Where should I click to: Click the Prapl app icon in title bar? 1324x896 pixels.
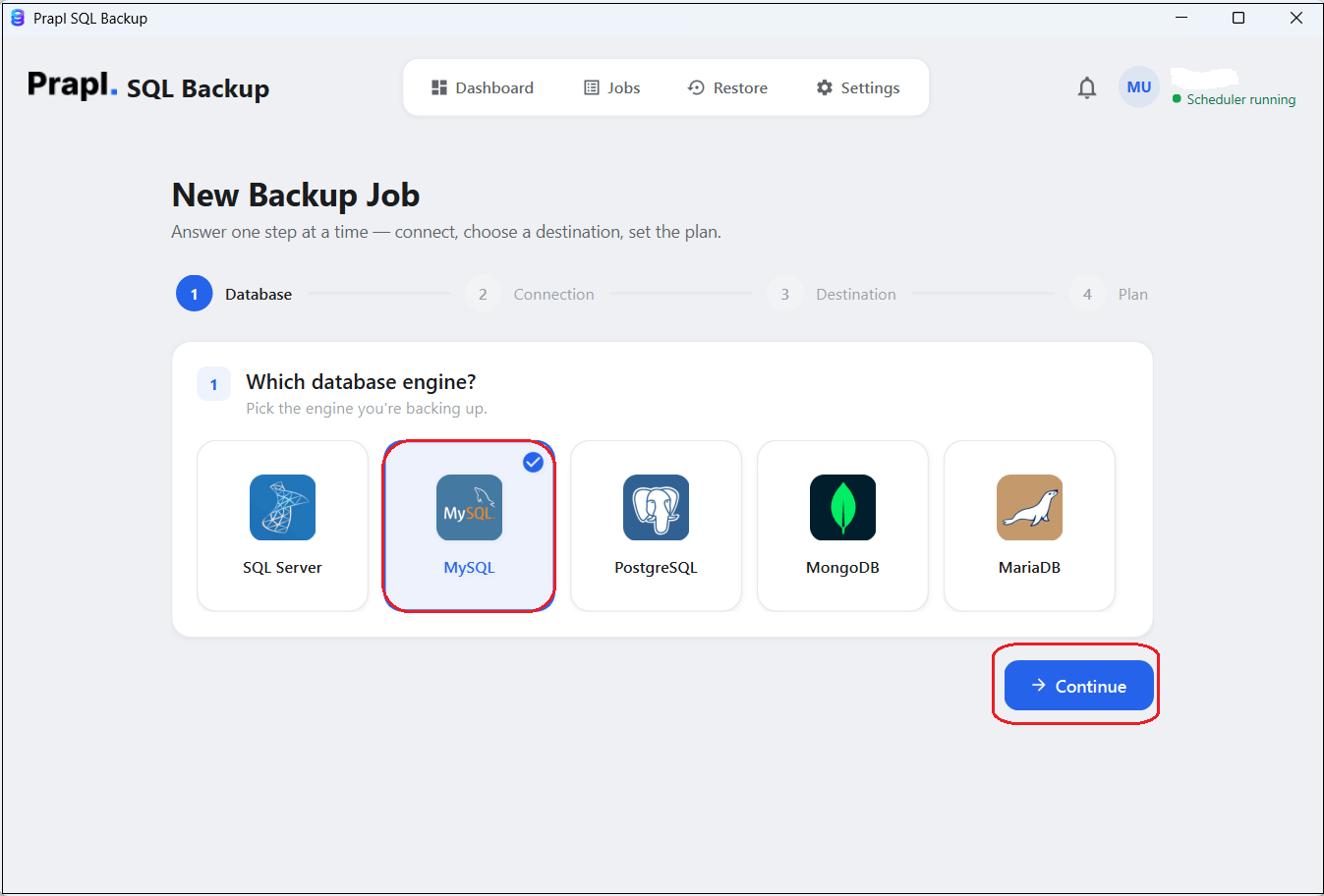click(17, 18)
